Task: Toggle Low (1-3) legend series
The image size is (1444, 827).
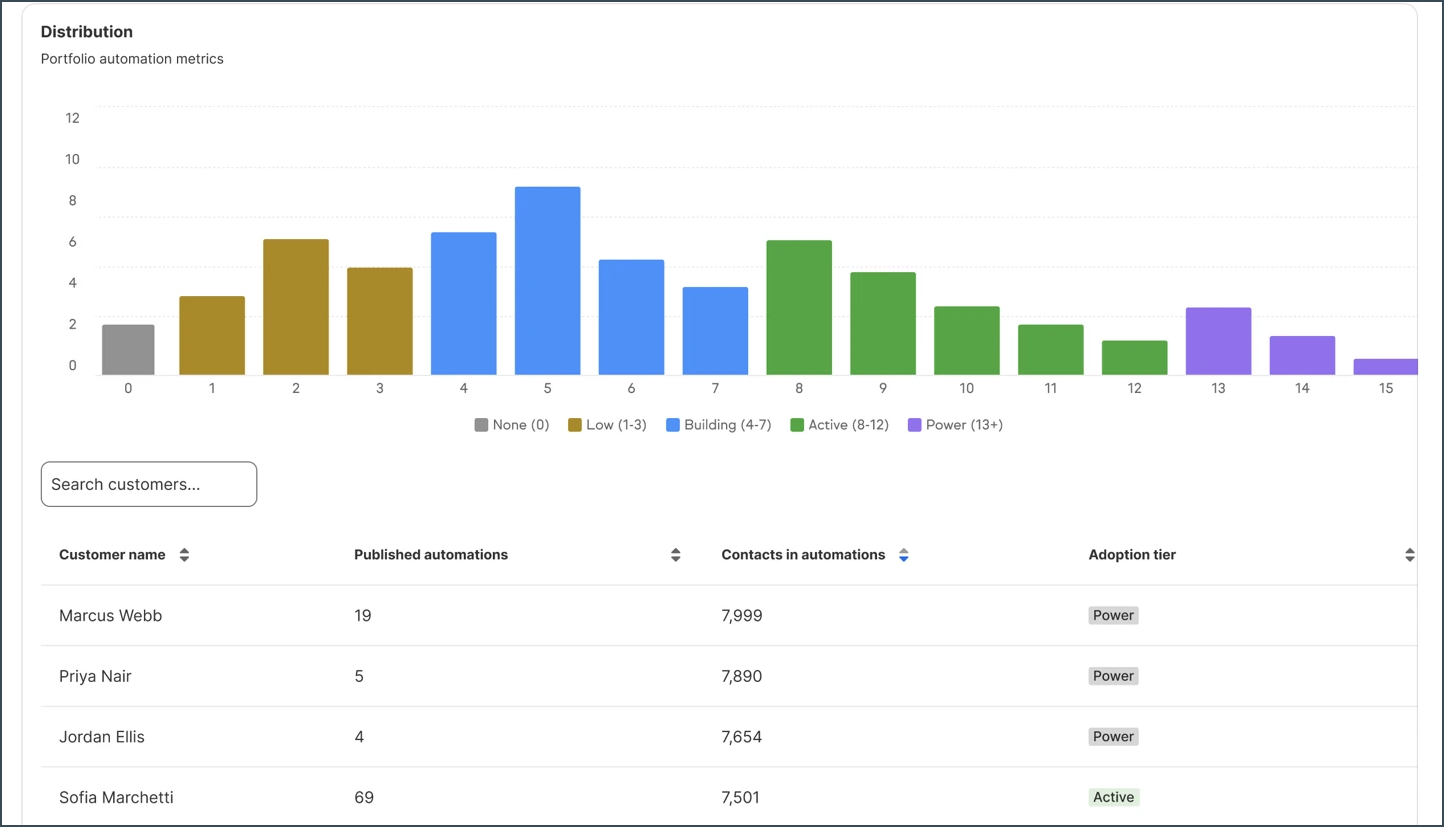Action: (x=607, y=425)
